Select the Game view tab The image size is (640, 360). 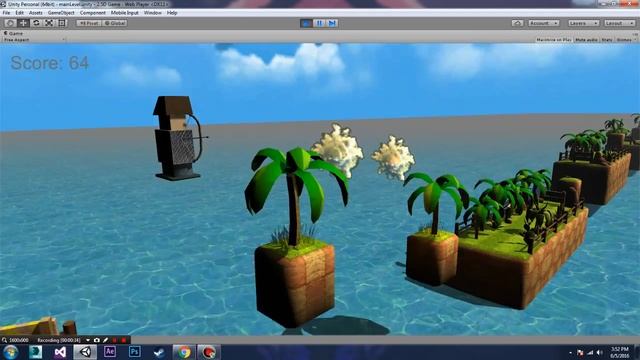click(x=13, y=33)
